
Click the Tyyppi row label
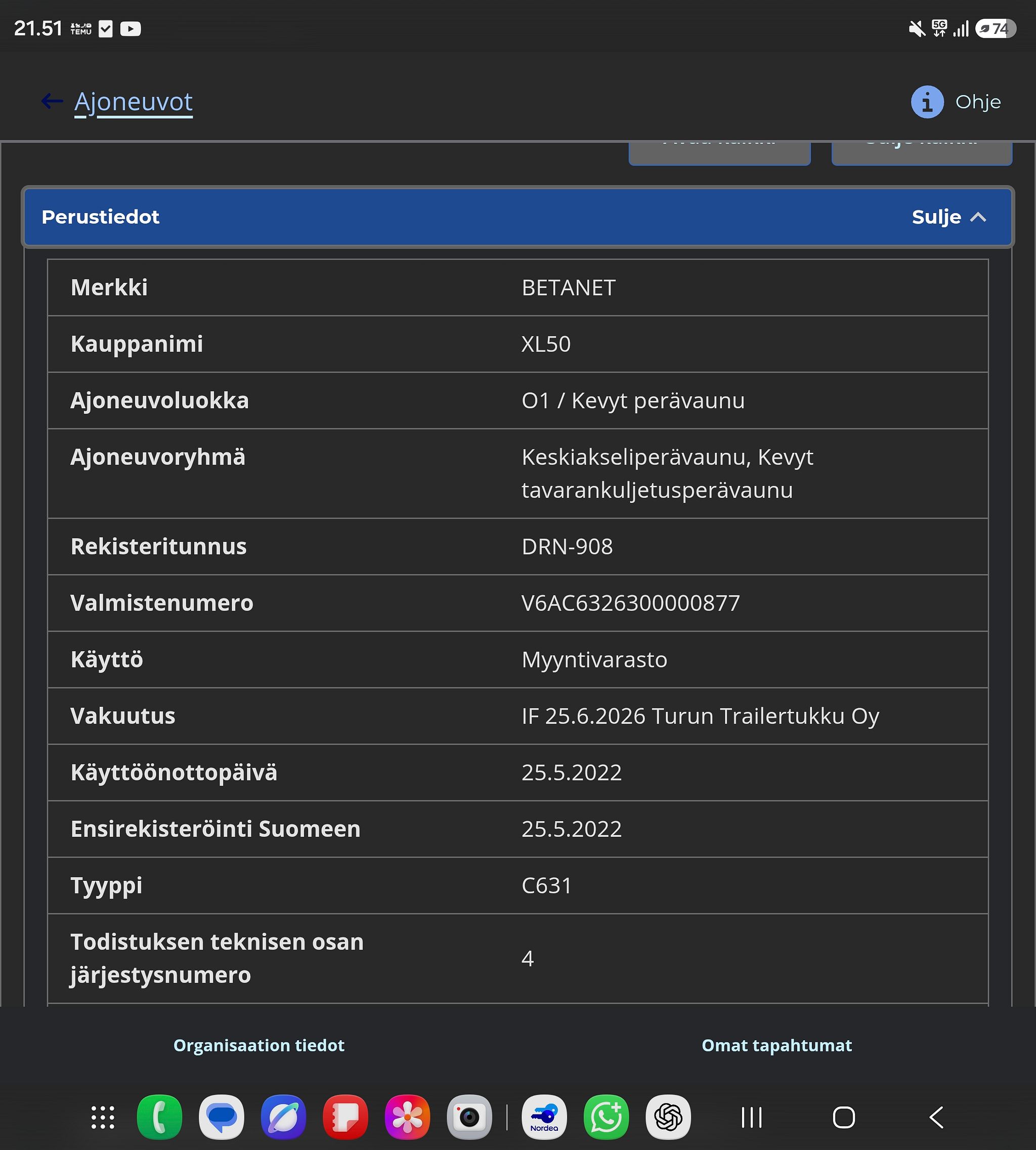click(x=106, y=885)
